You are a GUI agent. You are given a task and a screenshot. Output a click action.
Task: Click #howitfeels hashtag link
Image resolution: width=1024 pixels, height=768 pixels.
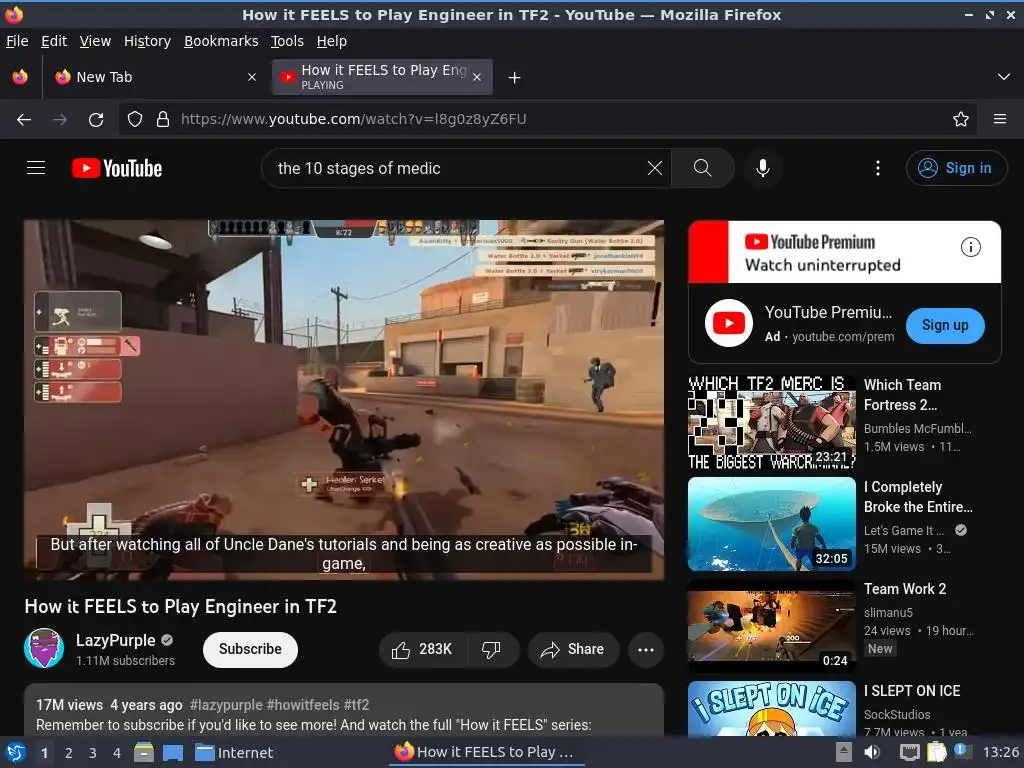(x=303, y=705)
